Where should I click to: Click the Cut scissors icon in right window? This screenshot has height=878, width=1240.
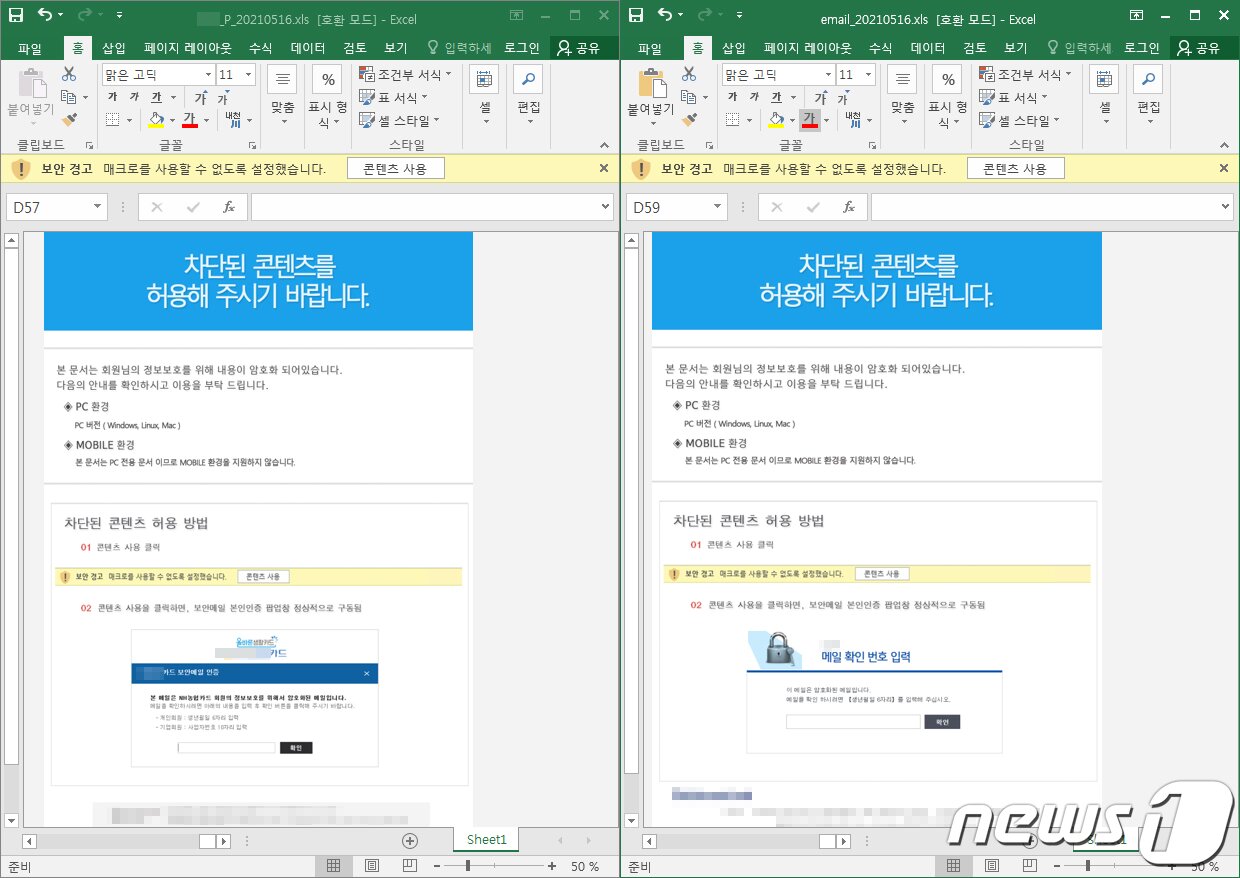(689, 74)
